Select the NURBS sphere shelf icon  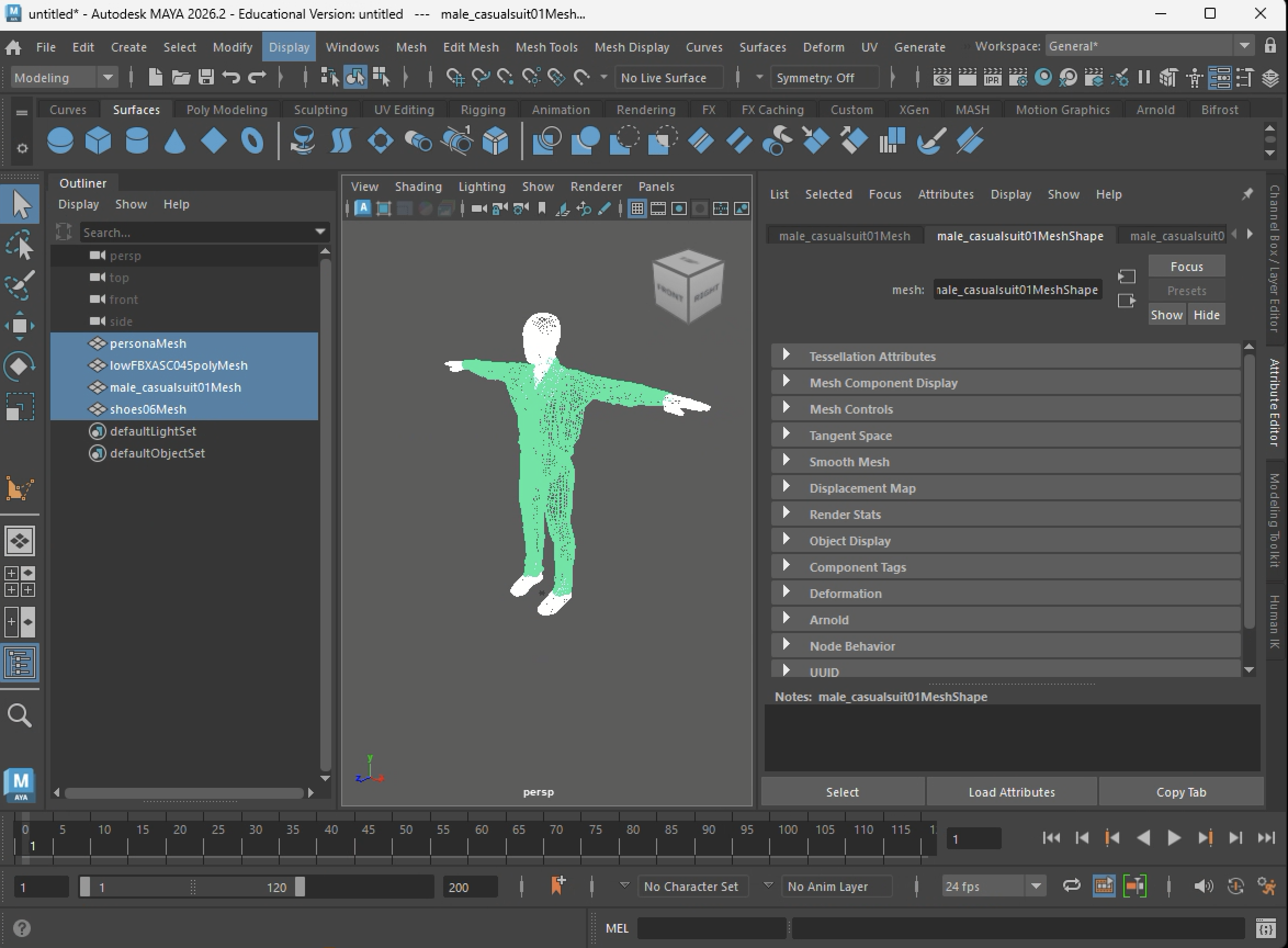[60, 140]
